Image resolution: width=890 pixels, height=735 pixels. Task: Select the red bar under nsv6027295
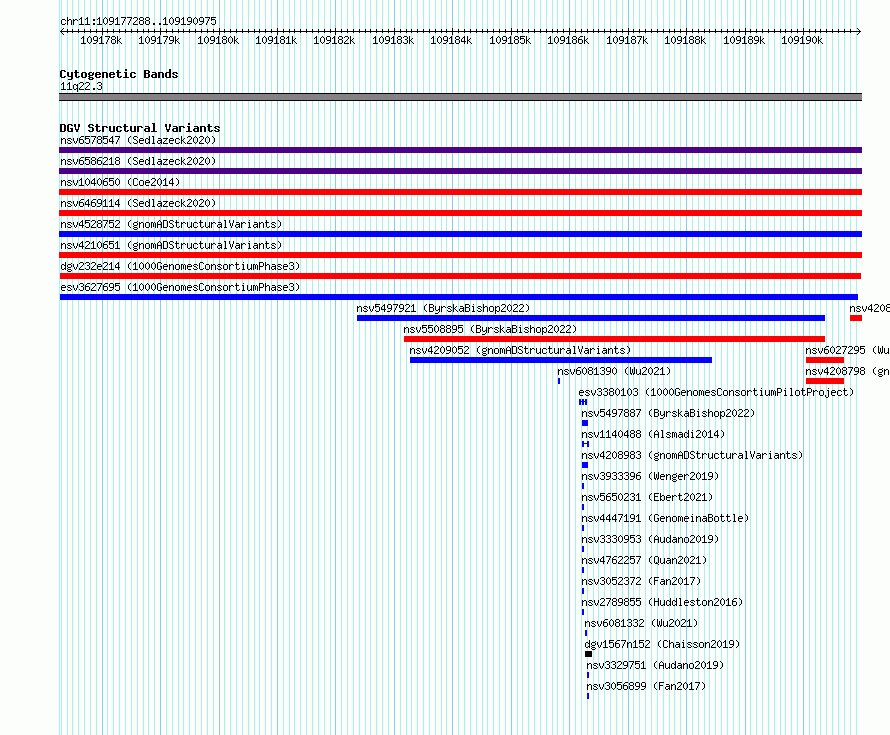(x=825, y=360)
